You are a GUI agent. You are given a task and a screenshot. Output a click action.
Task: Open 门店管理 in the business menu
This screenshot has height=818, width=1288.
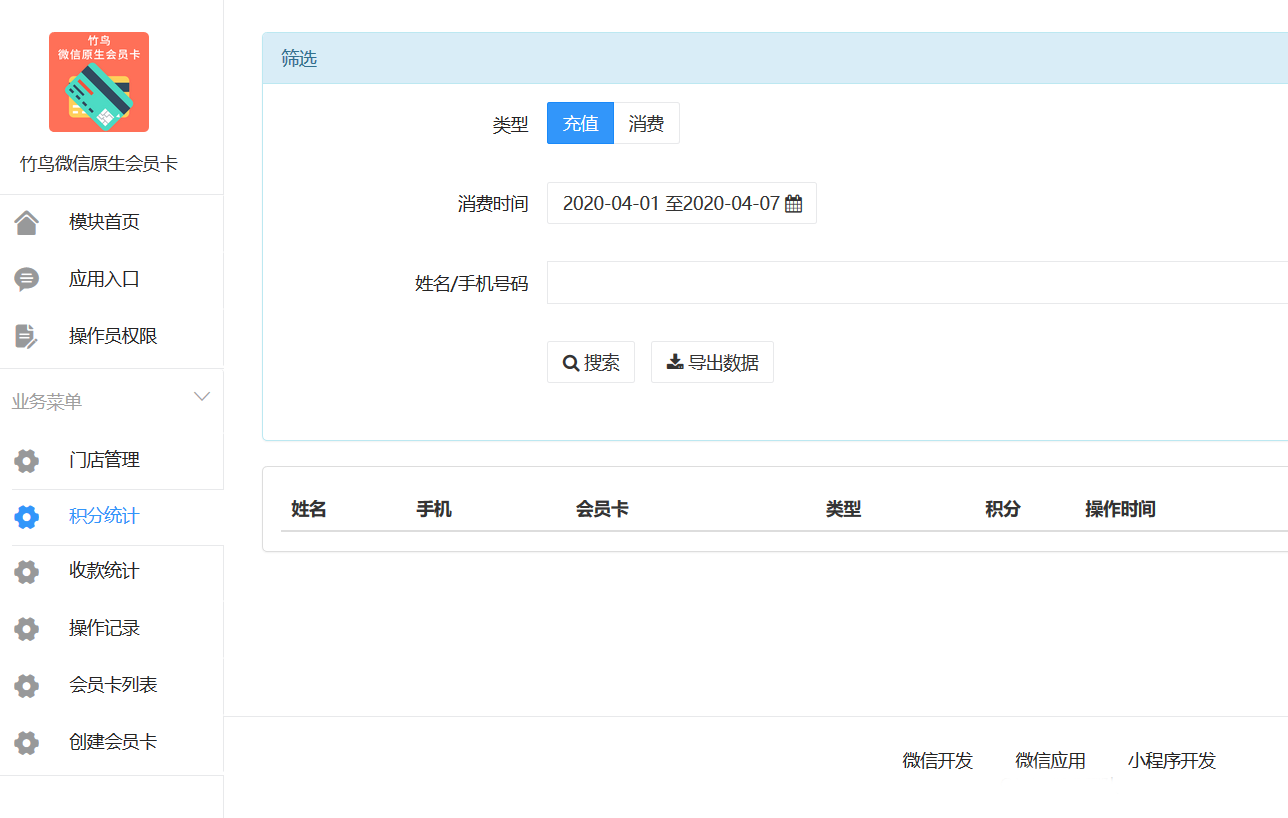coord(104,460)
